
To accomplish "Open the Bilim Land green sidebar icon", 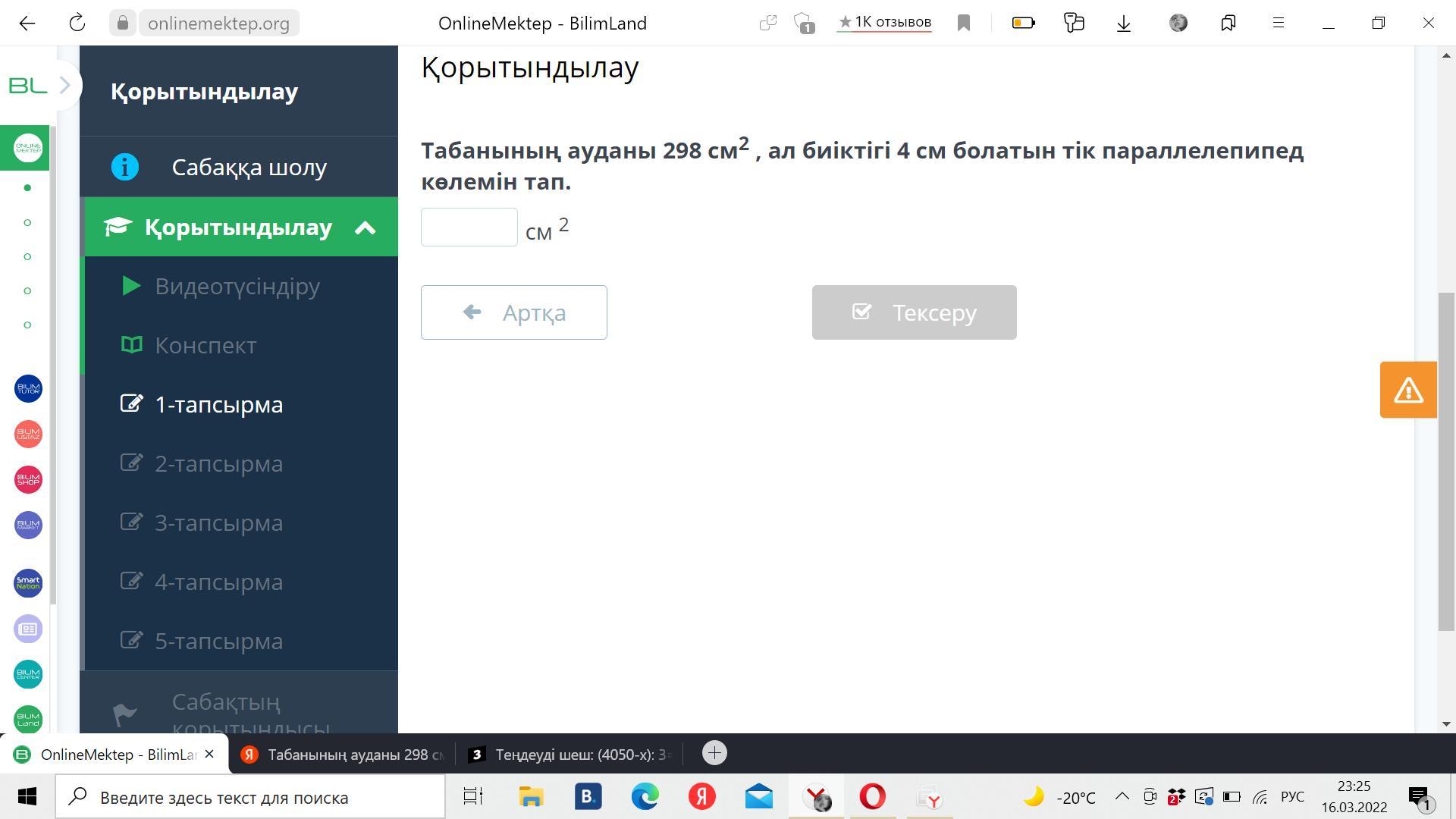I will click(28, 719).
